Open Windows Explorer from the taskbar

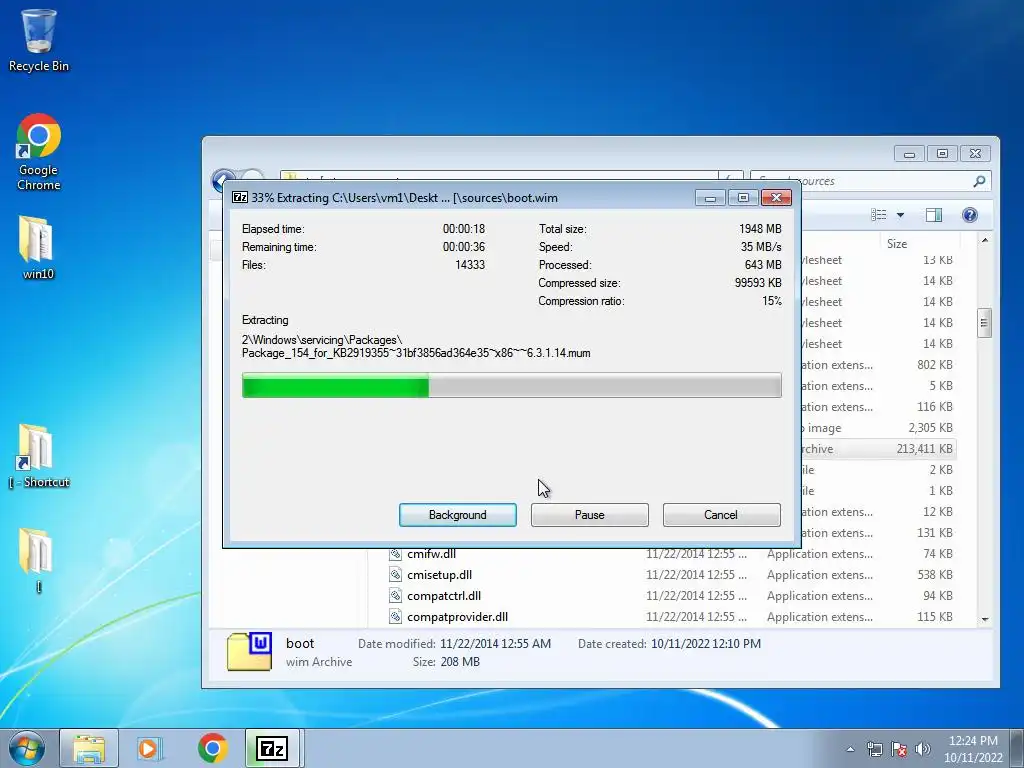point(89,748)
